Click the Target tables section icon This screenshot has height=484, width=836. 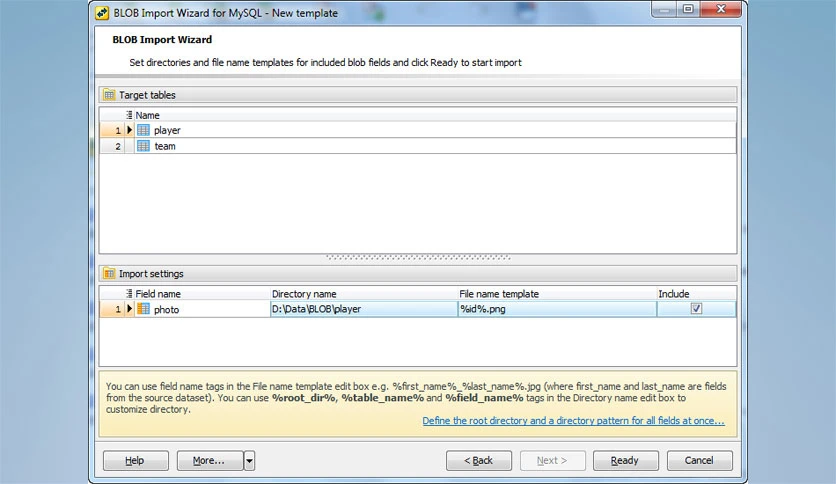pyautogui.click(x=109, y=95)
